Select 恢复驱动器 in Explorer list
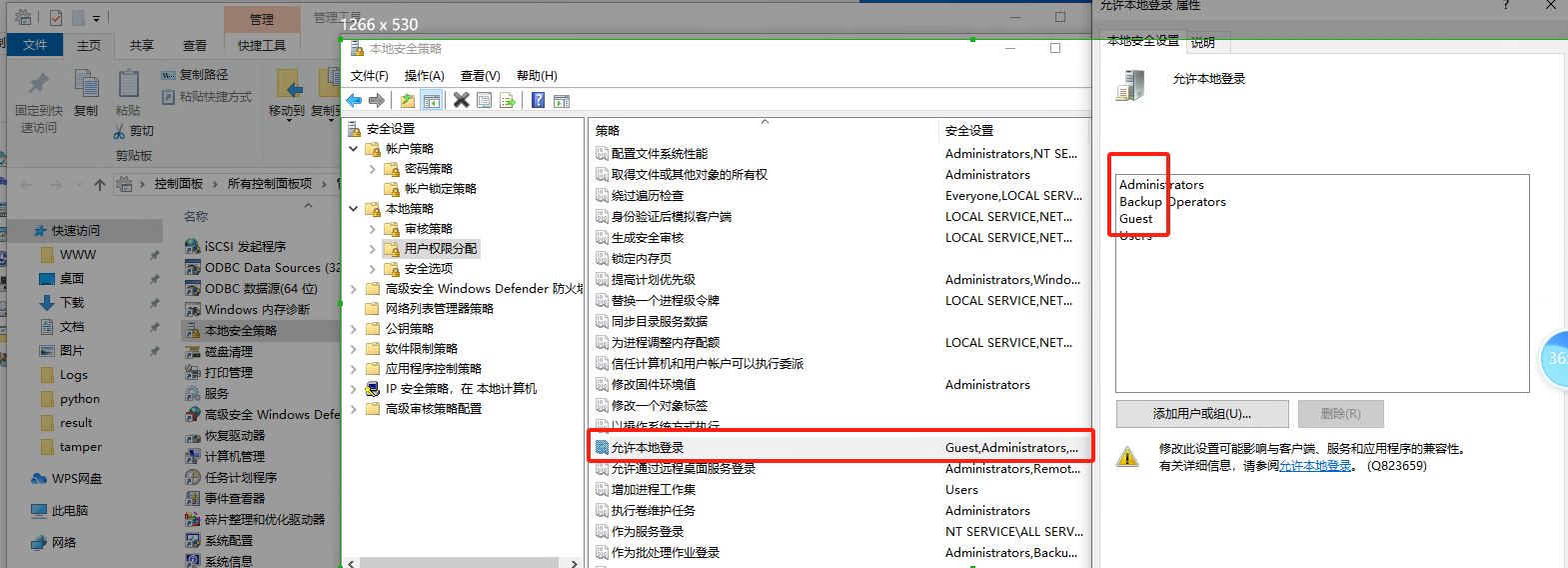Image resolution: width=1568 pixels, height=568 pixels. [225, 435]
